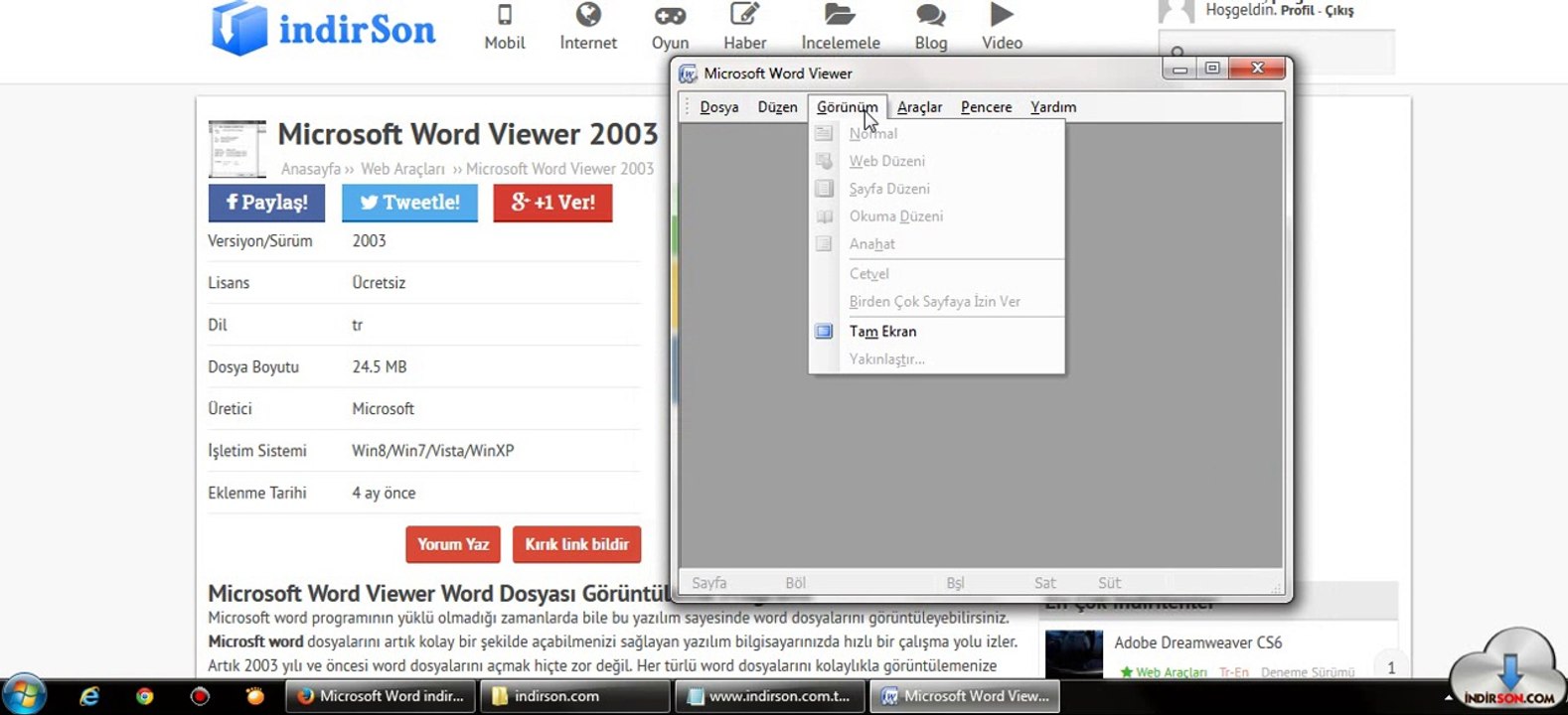Choose Web Düzeni from the menu
Image resolution: width=1568 pixels, height=715 pixels.
point(937,161)
